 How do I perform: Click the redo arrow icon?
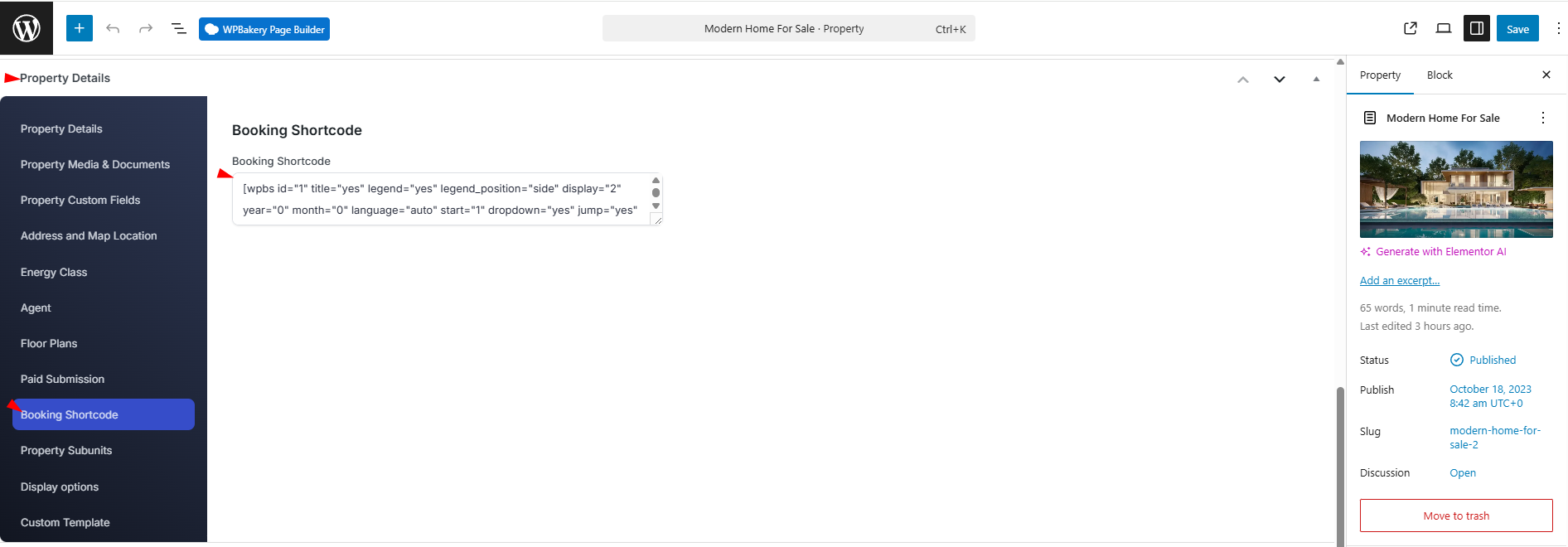pyautogui.click(x=146, y=29)
